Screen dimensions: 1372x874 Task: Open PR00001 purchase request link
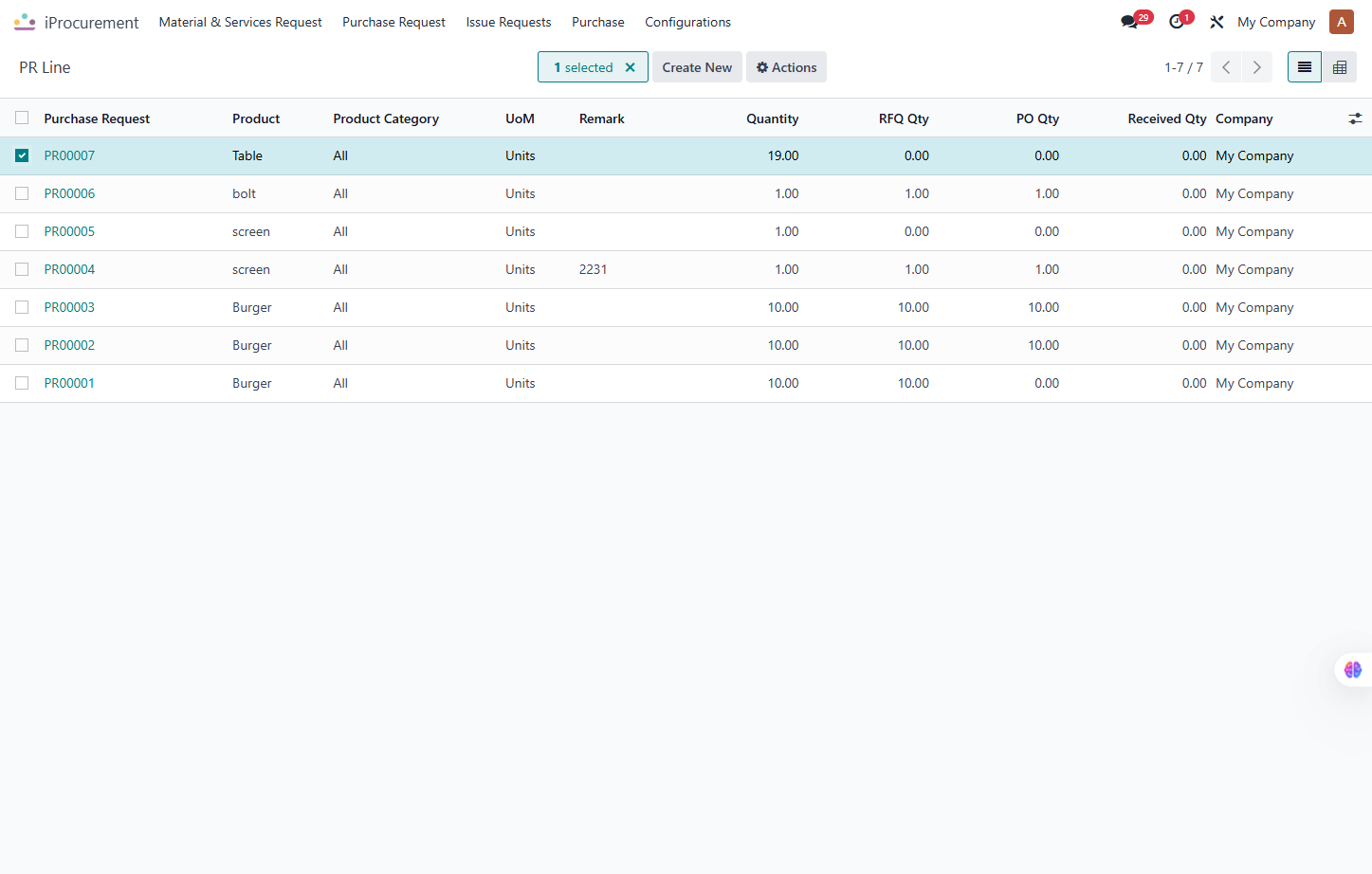69,383
